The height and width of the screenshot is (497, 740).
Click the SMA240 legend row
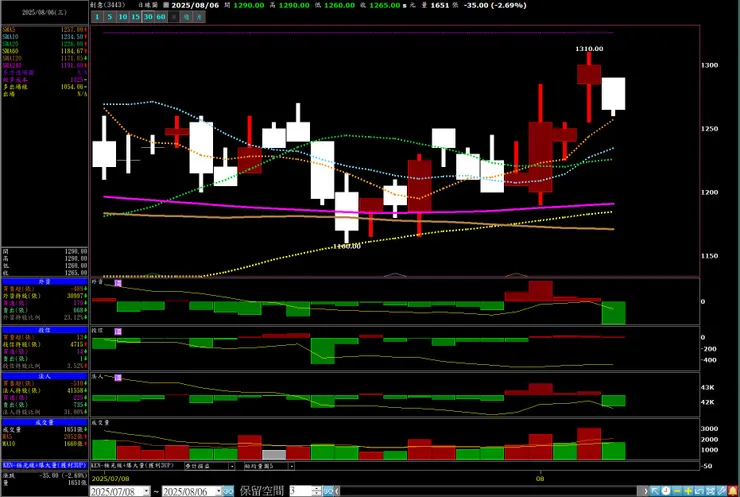[x=44, y=65]
